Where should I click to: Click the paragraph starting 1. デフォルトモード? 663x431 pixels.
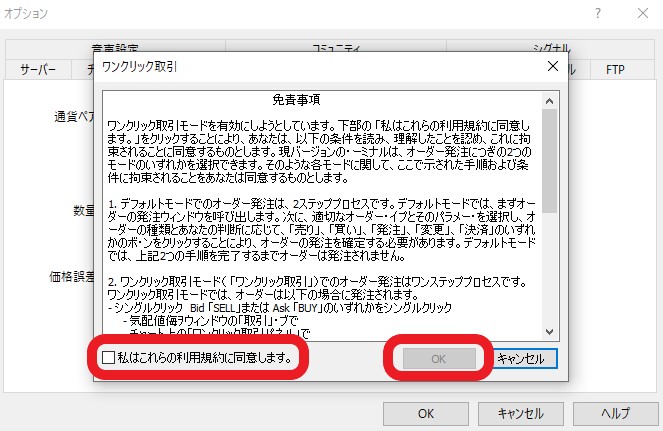[322, 230]
